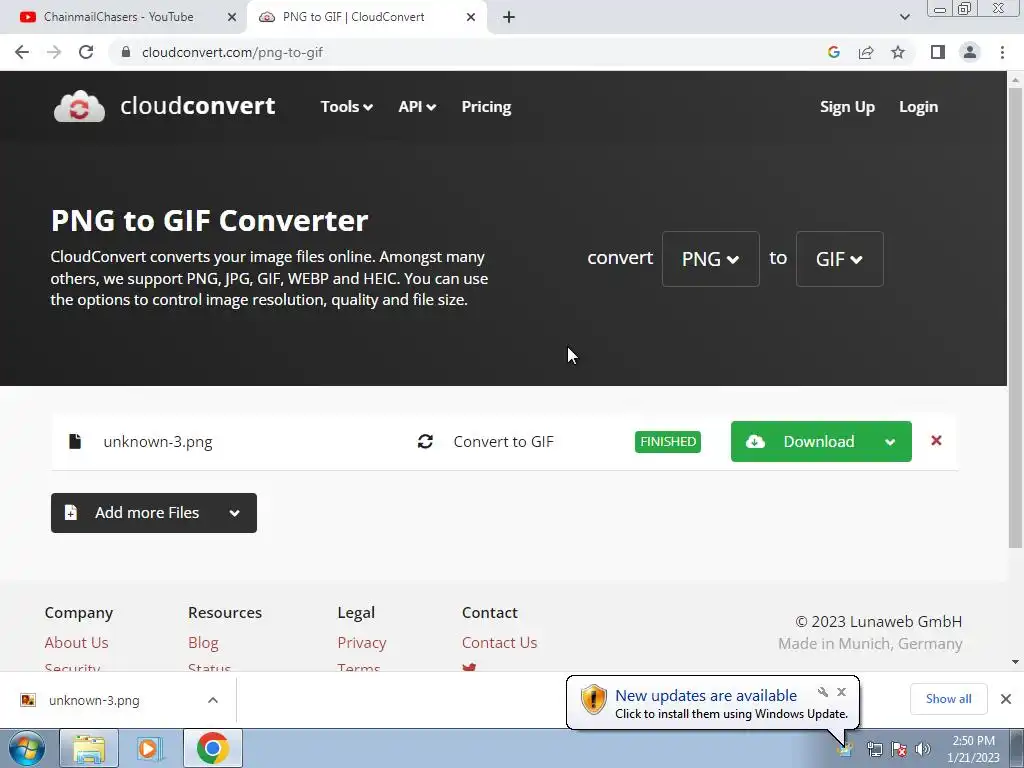Switch to the ChainmailChasers YouTube tab
The height and width of the screenshot is (768, 1024).
pos(124,17)
